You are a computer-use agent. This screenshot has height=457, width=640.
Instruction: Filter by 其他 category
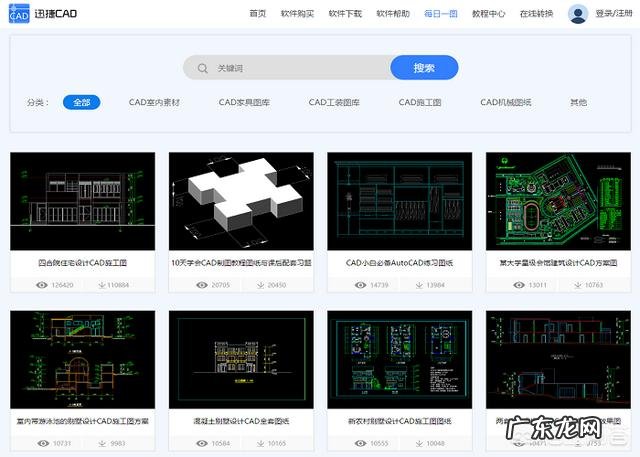pyautogui.click(x=578, y=102)
